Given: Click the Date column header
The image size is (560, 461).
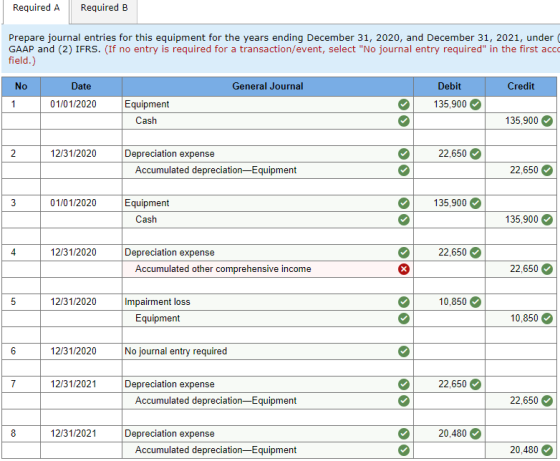Looking at the screenshot, I should tap(81, 86).
